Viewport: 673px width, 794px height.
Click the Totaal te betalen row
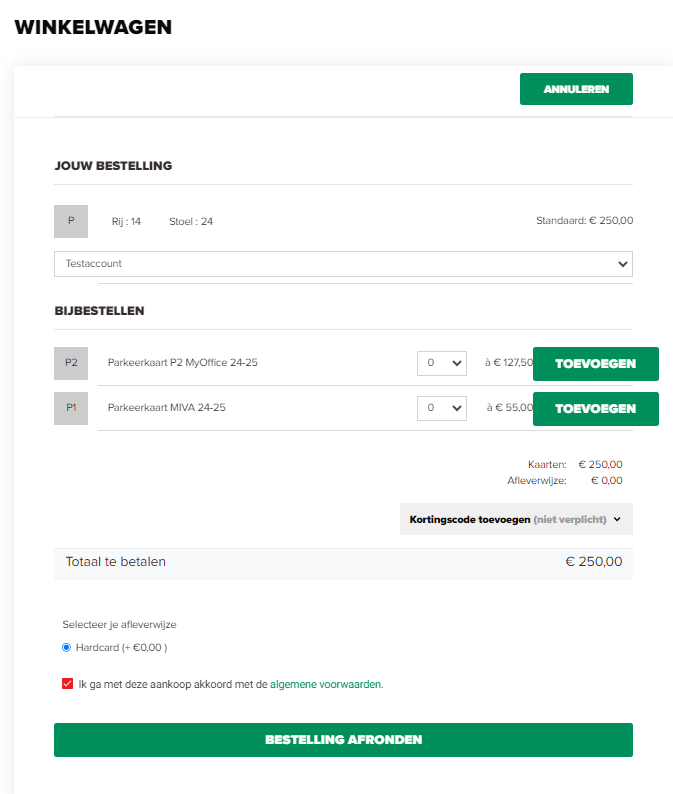343,562
